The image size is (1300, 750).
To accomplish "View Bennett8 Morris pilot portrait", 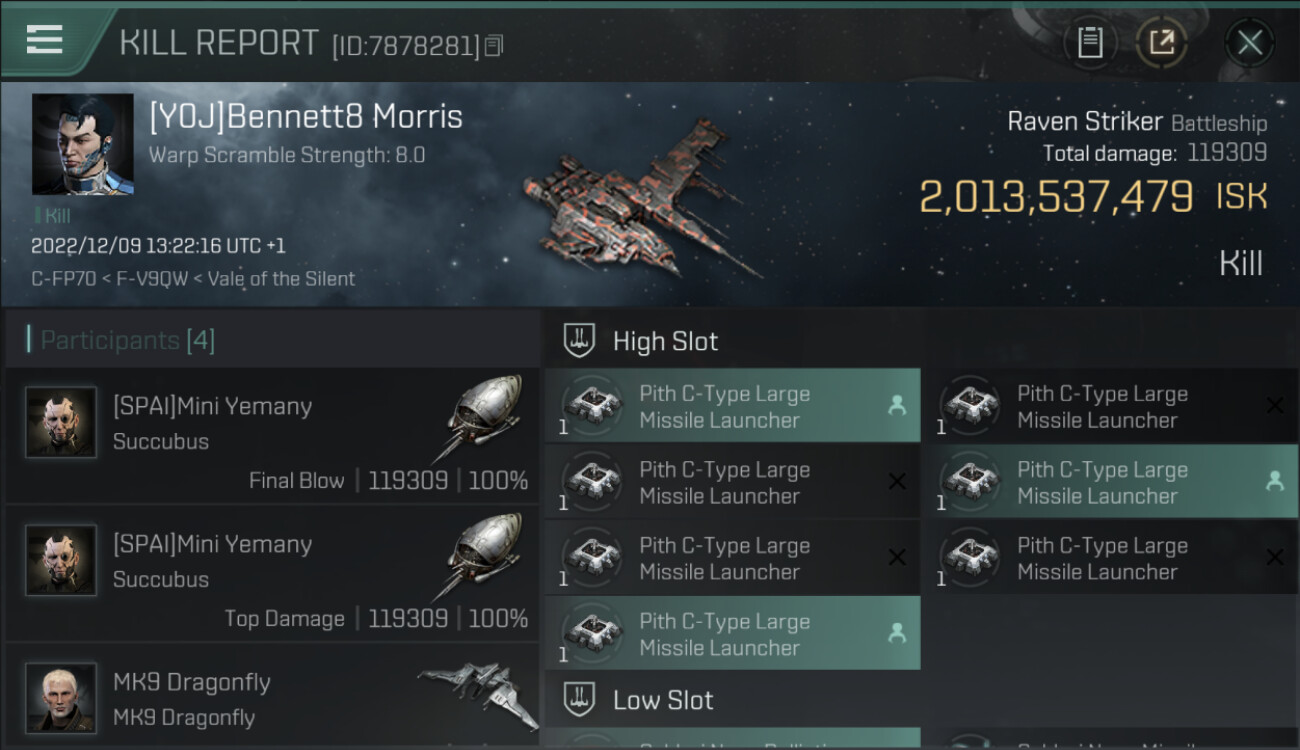I will (x=83, y=144).
